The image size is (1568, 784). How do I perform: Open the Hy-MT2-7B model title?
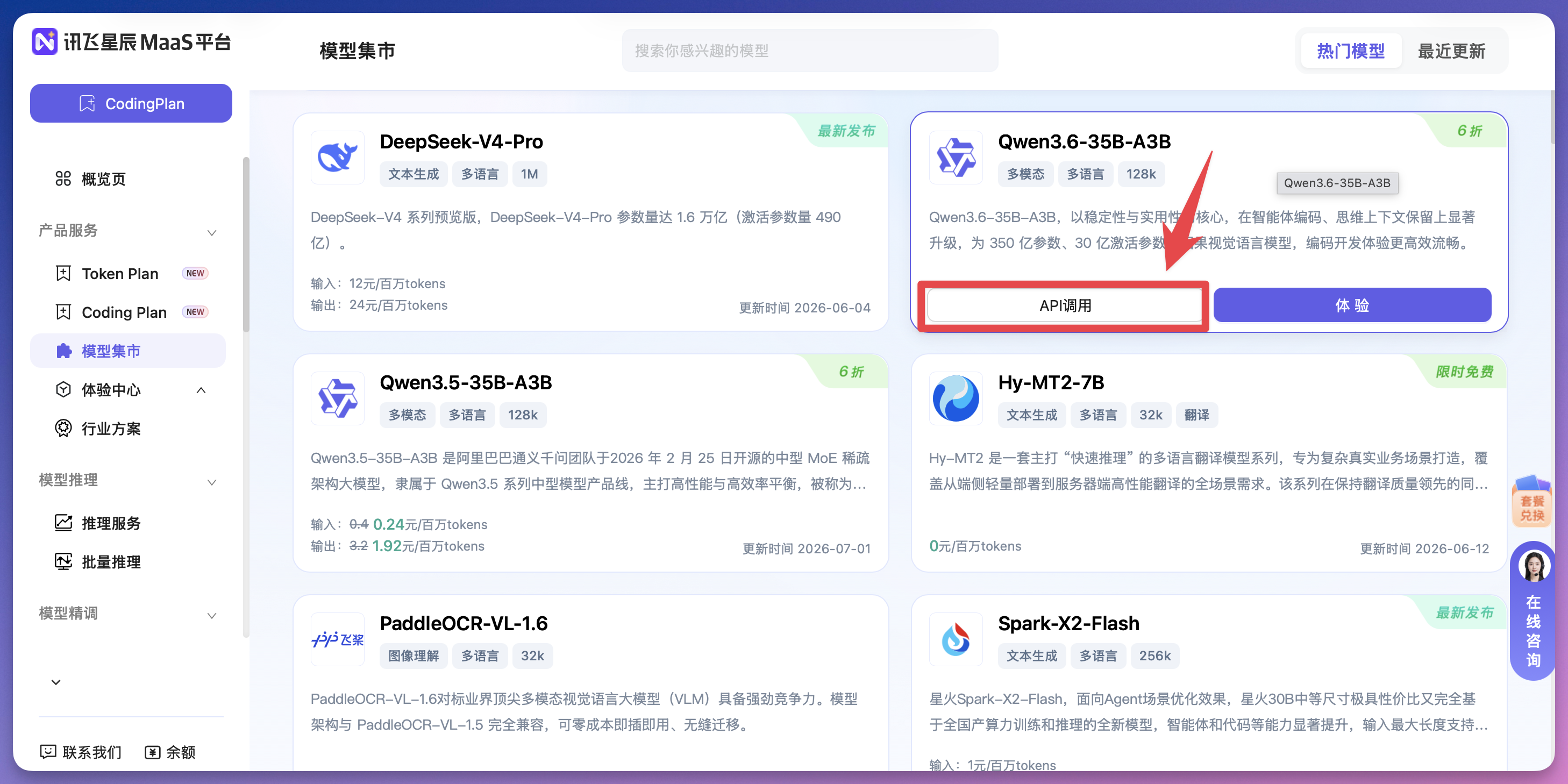point(1051,382)
